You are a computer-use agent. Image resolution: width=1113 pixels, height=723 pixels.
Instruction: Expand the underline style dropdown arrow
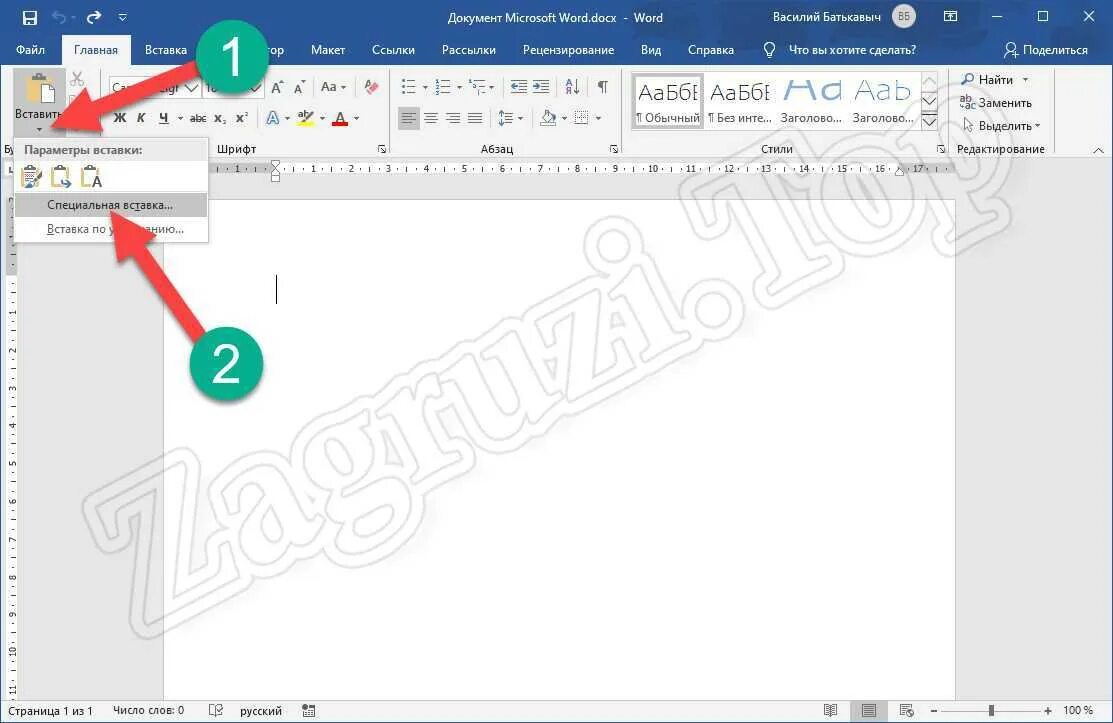[180, 118]
